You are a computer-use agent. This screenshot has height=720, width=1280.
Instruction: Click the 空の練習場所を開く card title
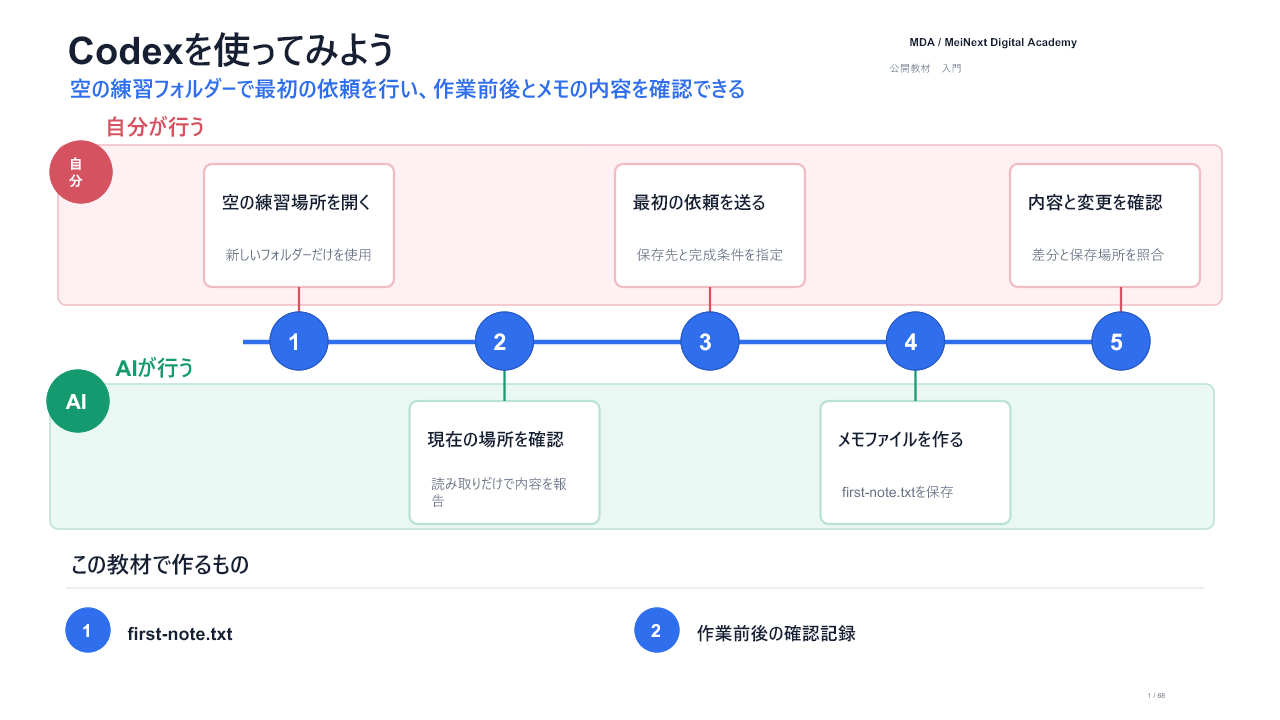coord(297,203)
